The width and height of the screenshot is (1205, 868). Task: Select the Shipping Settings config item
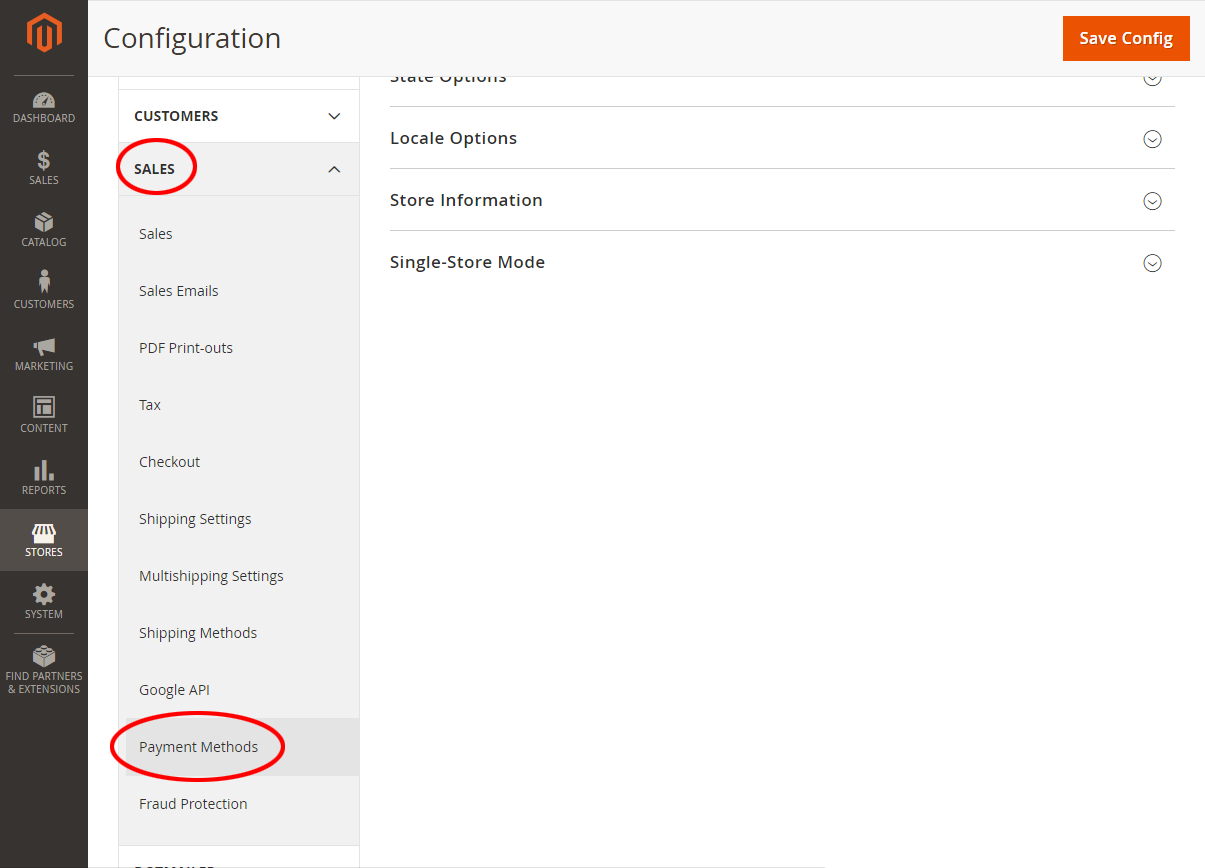pyautogui.click(x=239, y=519)
